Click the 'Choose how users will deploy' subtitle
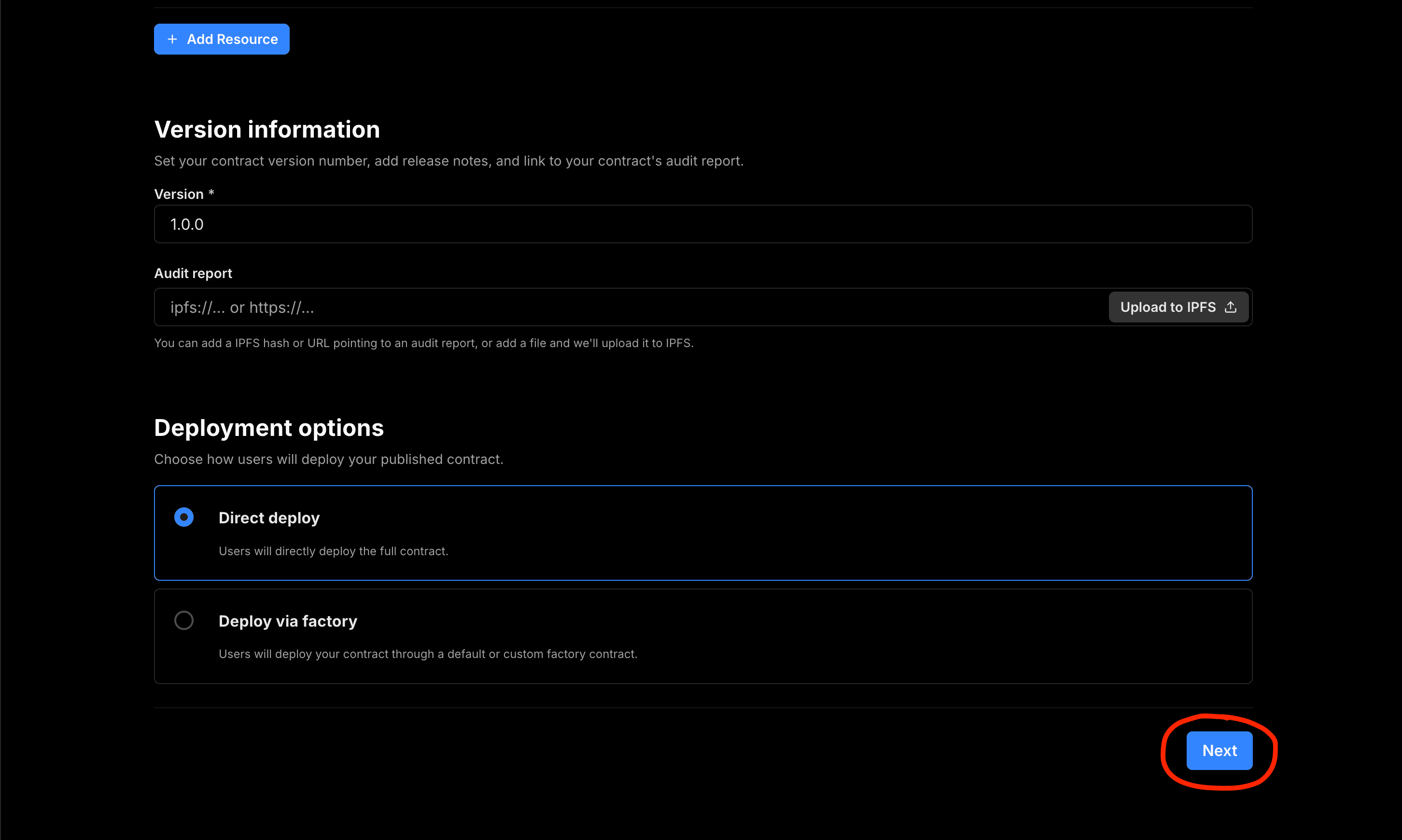The image size is (1402, 840). coord(328,459)
